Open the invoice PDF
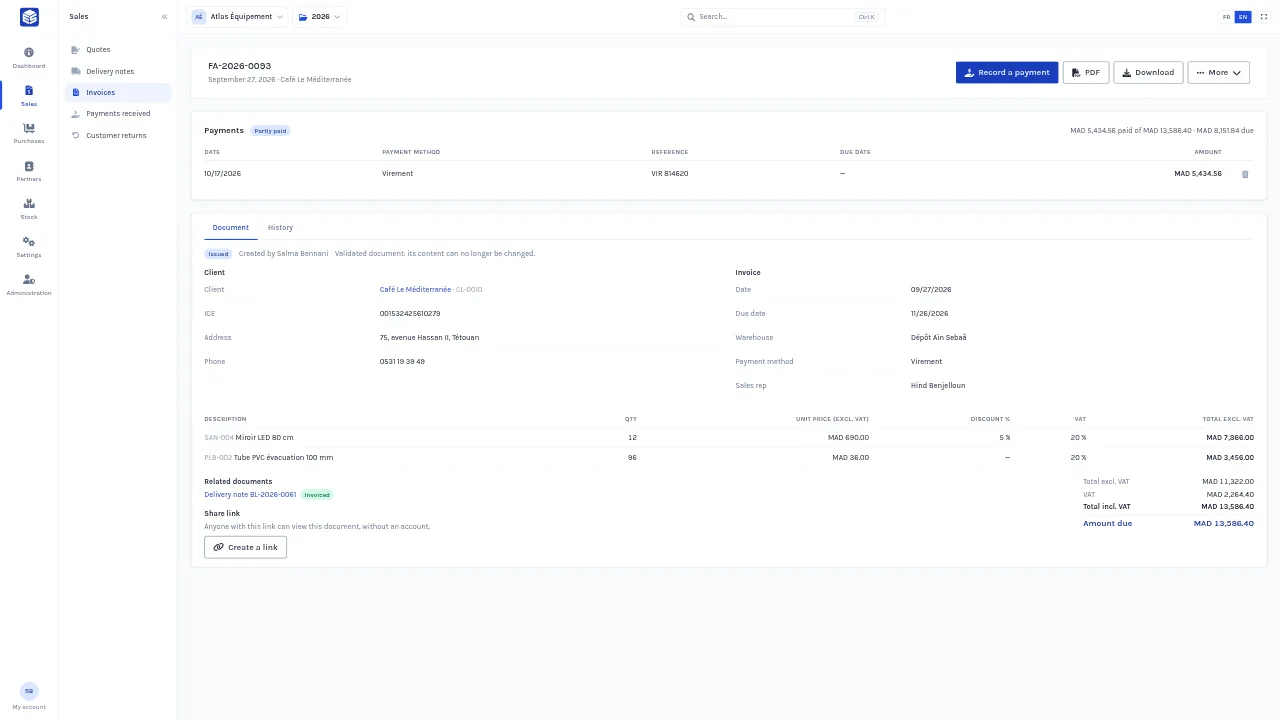This screenshot has width=1280, height=720. 1086,72
